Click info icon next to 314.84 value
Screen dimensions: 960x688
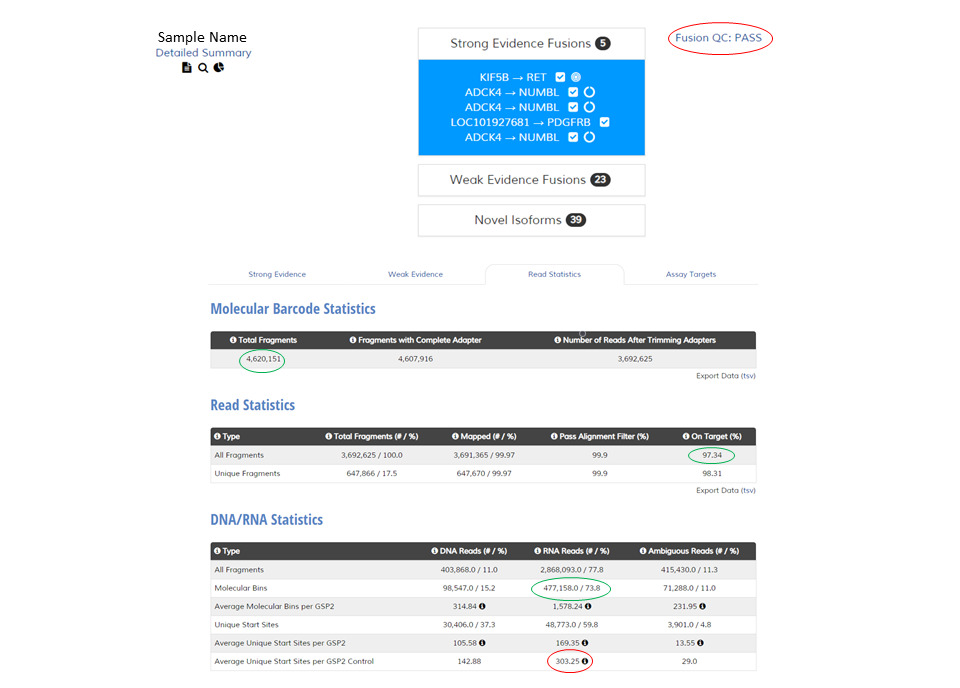click(482, 607)
